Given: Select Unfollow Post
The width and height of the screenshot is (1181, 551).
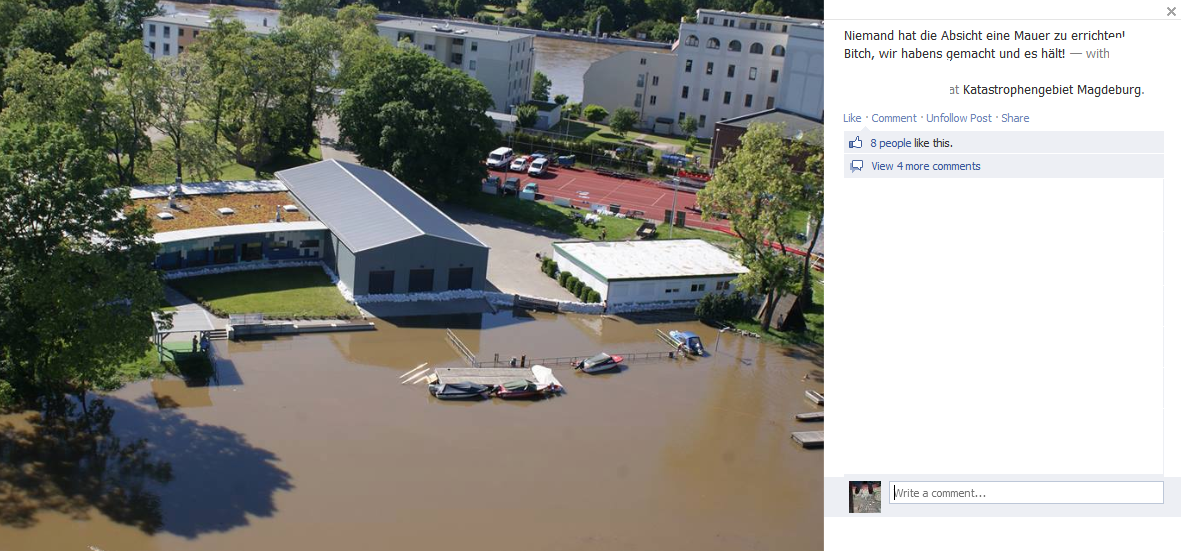Looking at the screenshot, I should 959,118.
